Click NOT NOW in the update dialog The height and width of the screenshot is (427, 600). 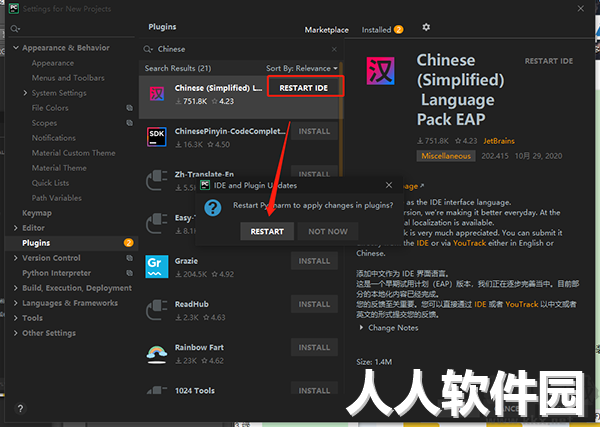pos(328,231)
